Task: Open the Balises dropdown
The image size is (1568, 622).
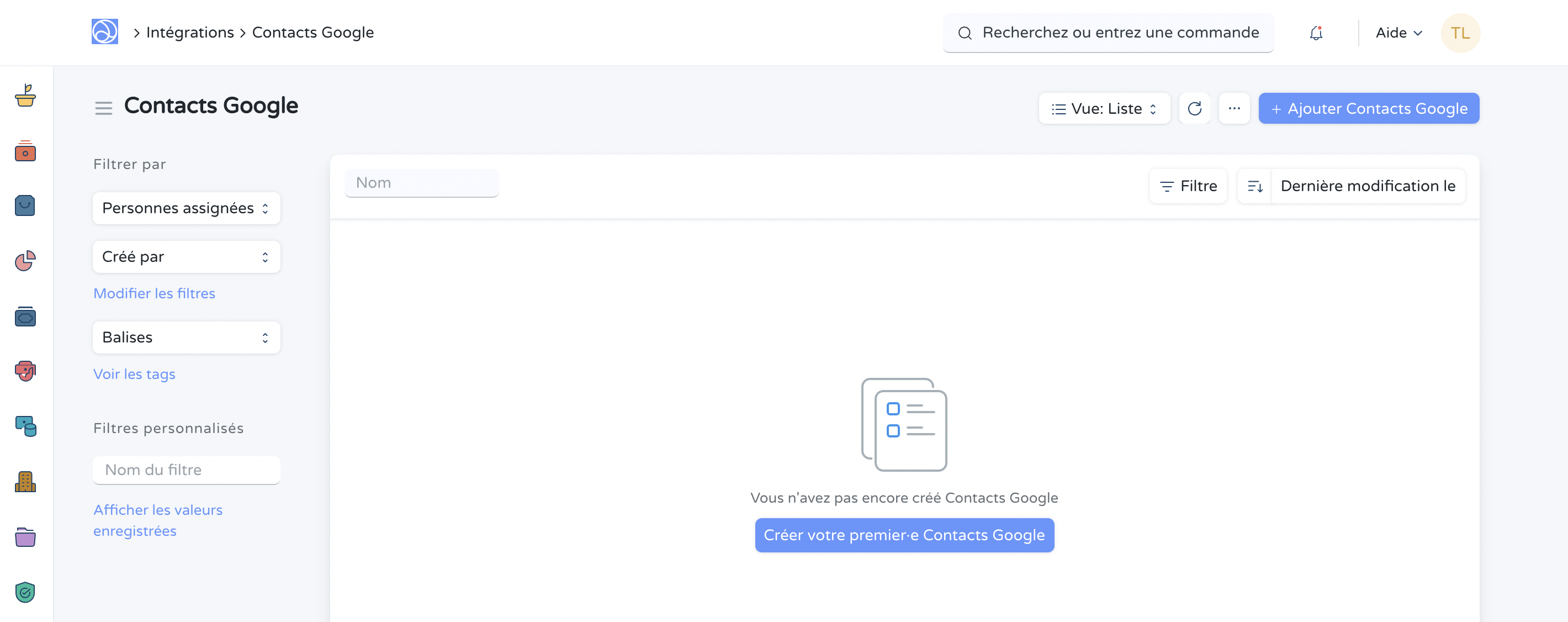Action: 186,337
